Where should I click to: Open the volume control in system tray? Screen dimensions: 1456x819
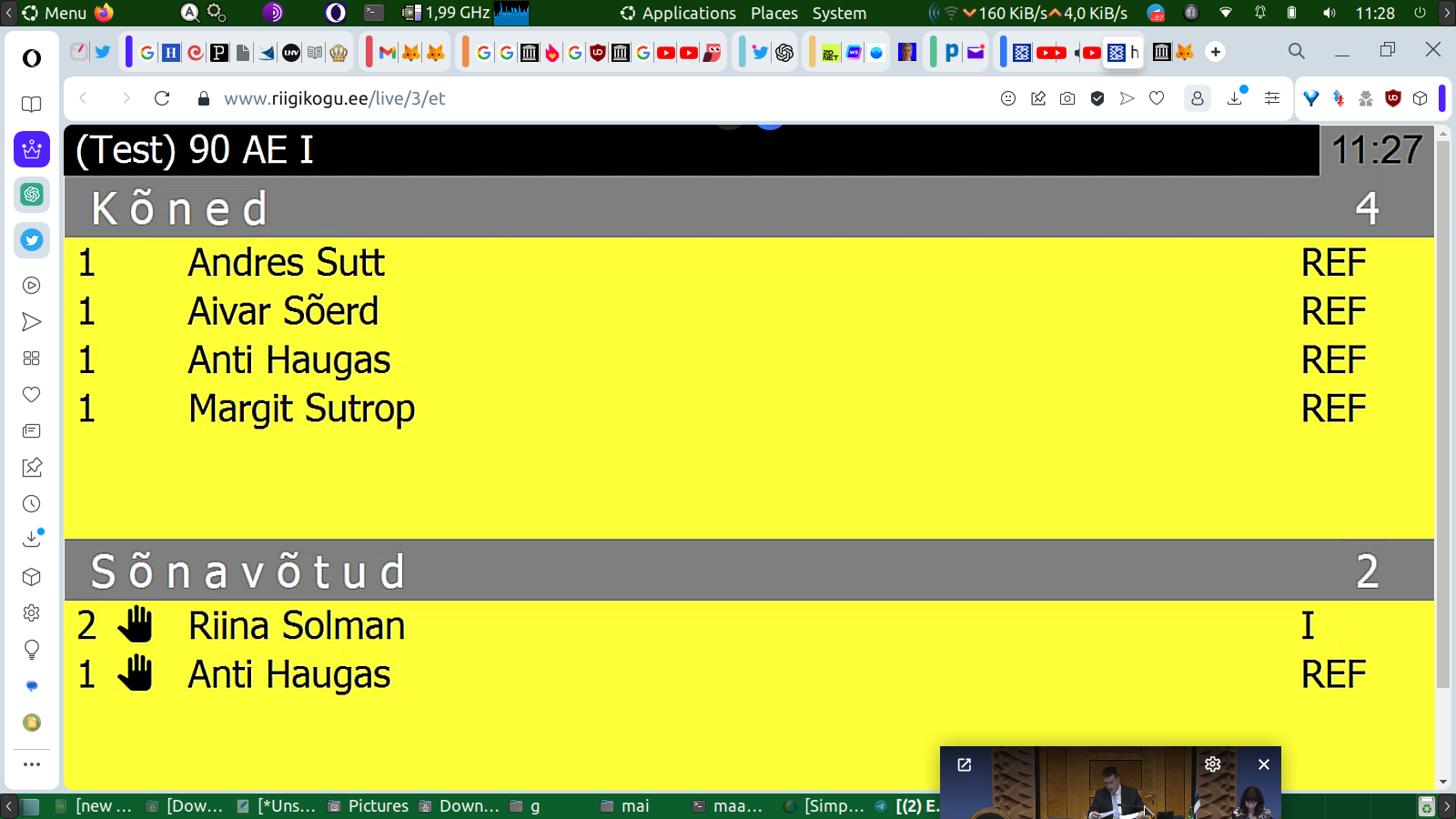click(x=1330, y=13)
